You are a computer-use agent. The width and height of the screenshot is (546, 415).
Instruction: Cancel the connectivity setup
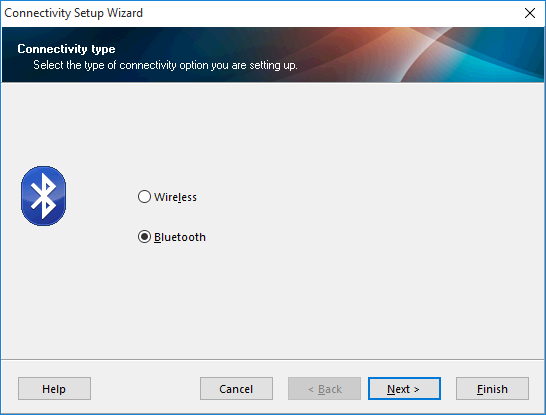(236, 389)
